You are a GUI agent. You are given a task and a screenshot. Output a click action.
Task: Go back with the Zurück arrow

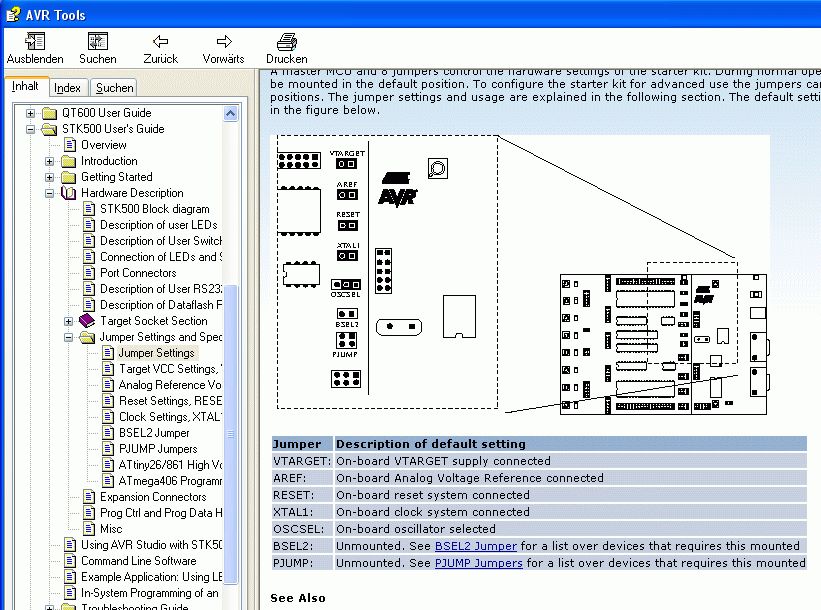(160, 42)
